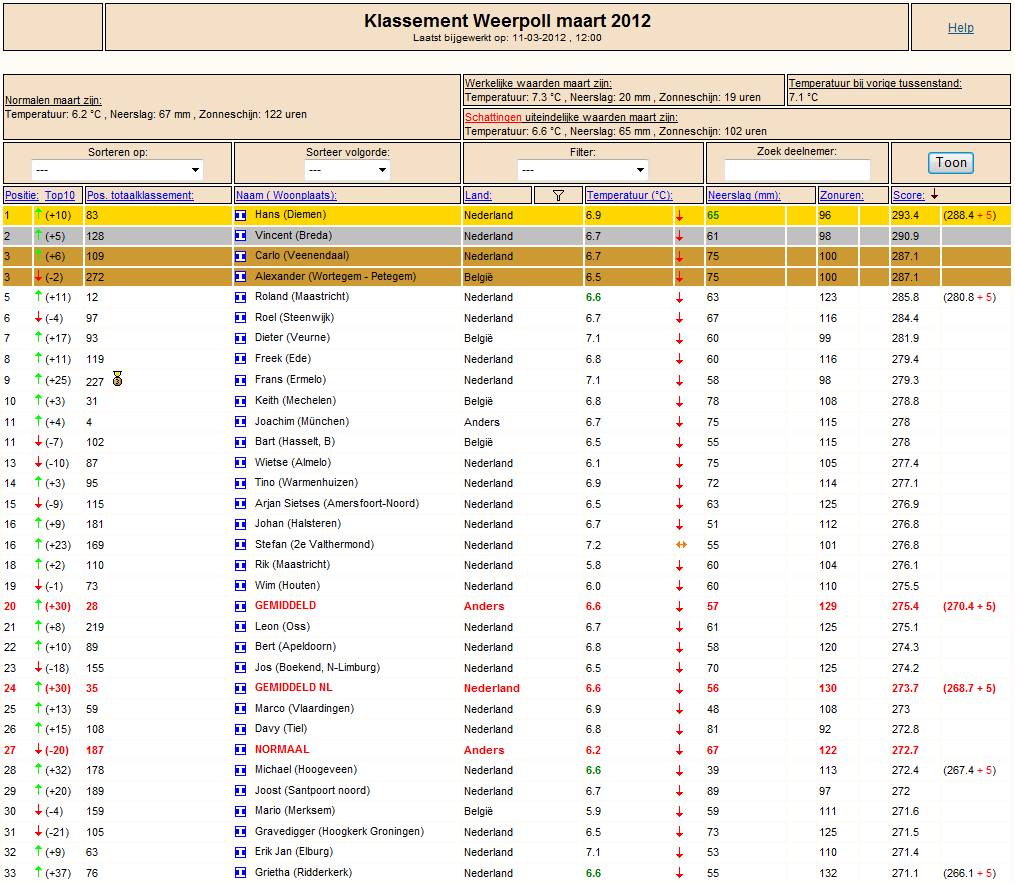Open the Sorteer volgorde dropdown

click(x=347, y=170)
